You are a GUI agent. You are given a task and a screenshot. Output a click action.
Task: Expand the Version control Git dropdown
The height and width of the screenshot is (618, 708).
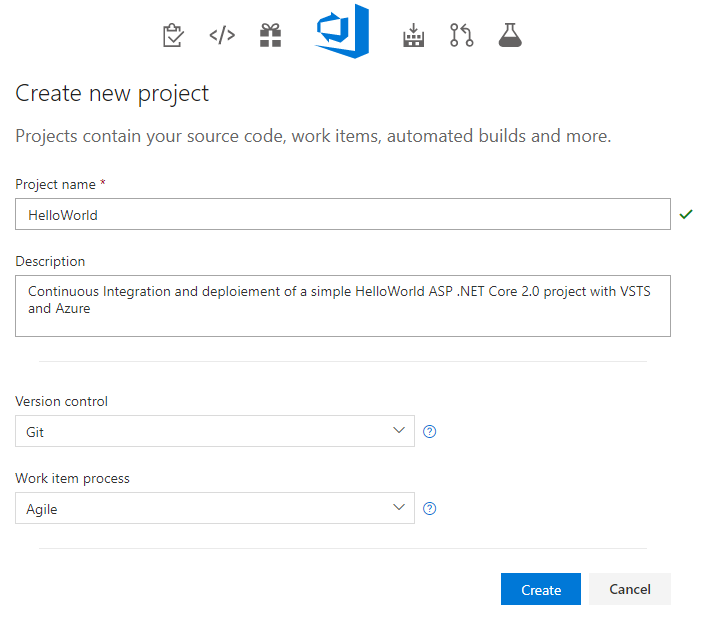(x=215, y=431)
